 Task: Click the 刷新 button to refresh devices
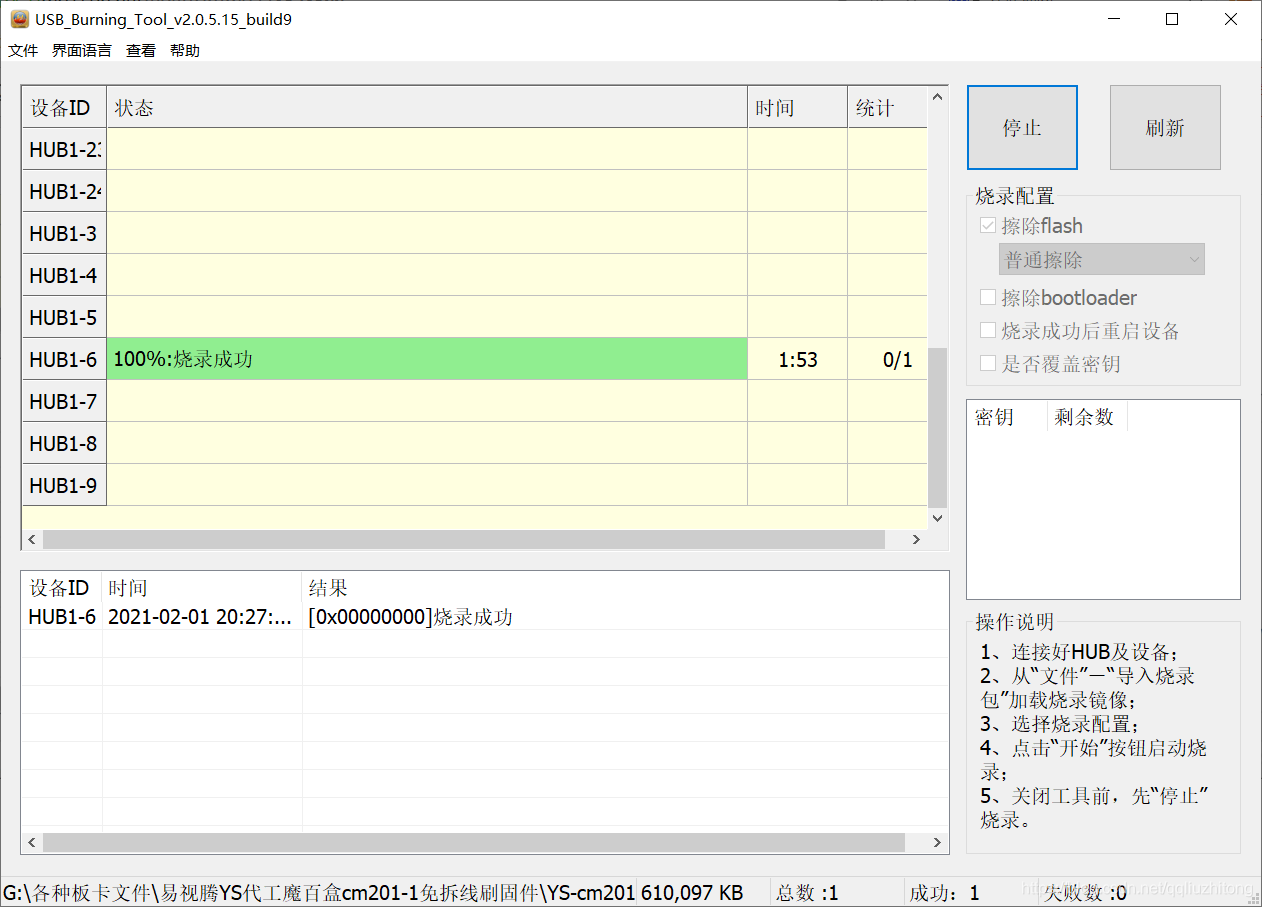(1164, 127)
